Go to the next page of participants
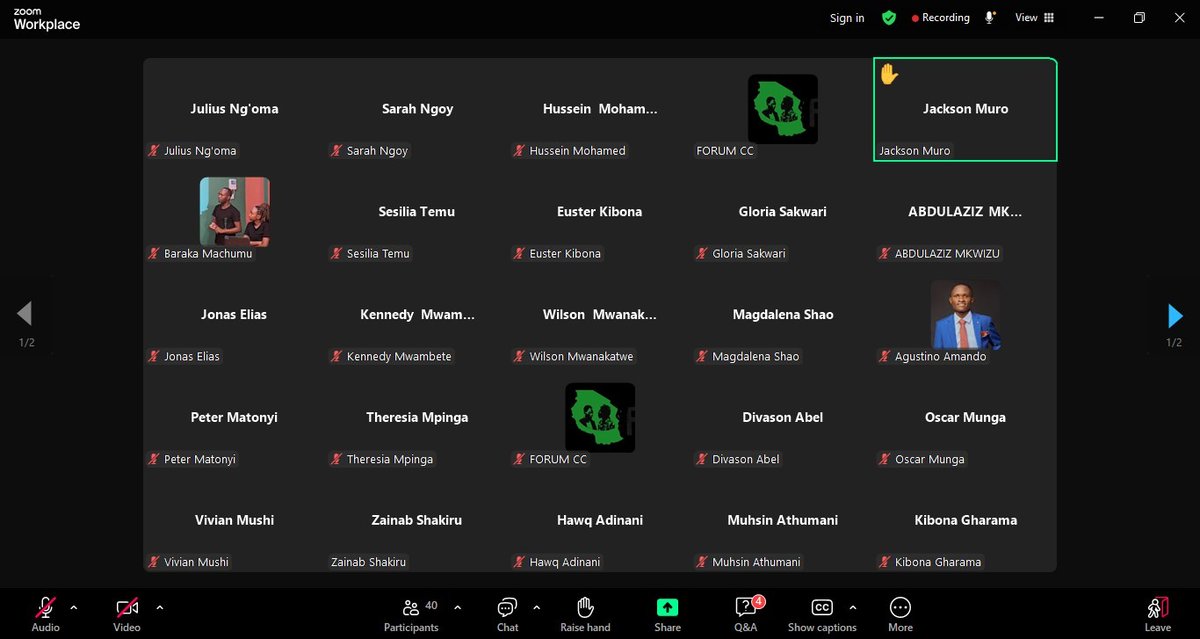Image resolution: width=1200 pixels, height=639 pixels. pos(1175,316)
